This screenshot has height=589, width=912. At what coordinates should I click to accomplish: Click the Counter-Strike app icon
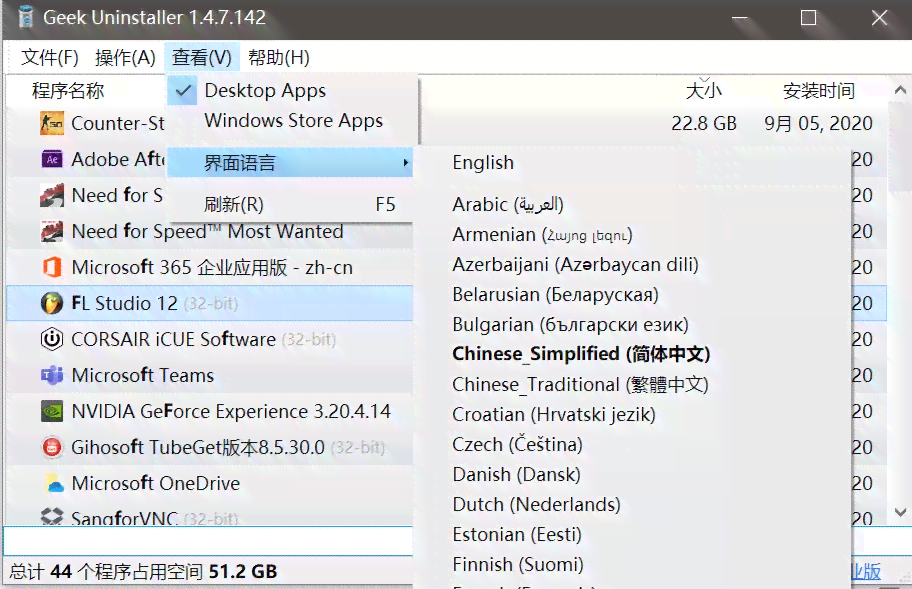(x=52, y=123)
